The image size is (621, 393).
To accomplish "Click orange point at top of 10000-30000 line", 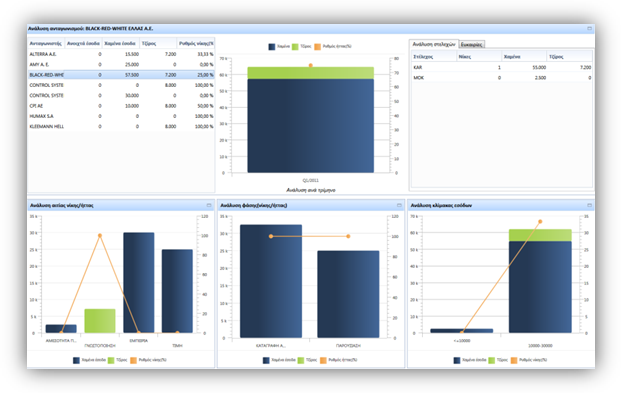I will 540,221.
